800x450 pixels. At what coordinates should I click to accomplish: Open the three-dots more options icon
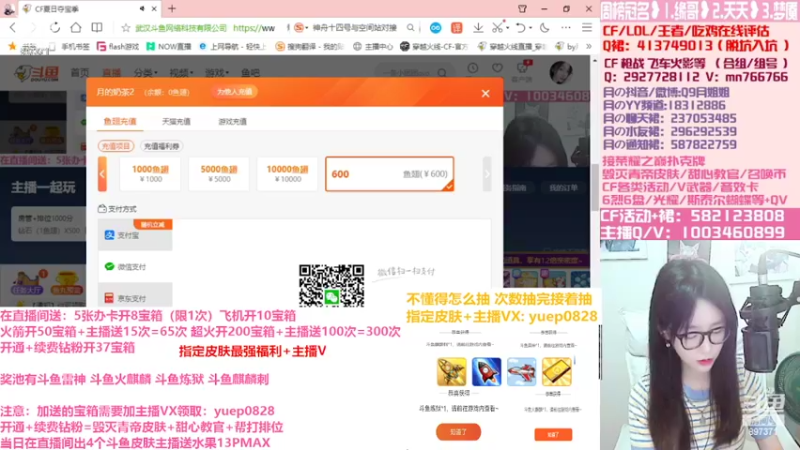click(566, 28)
